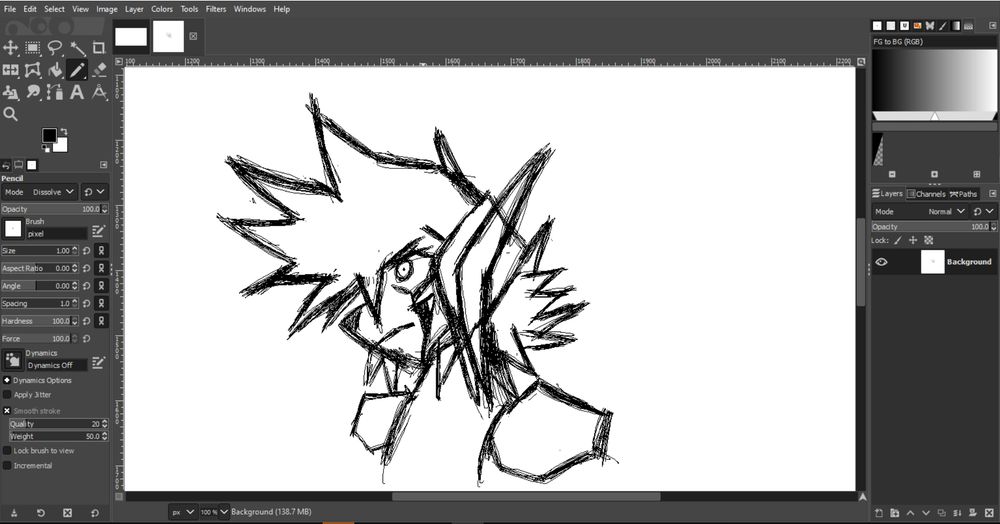Select the Smudge tool
This screenshot has height=524, width=1000.
click(33, 92)
